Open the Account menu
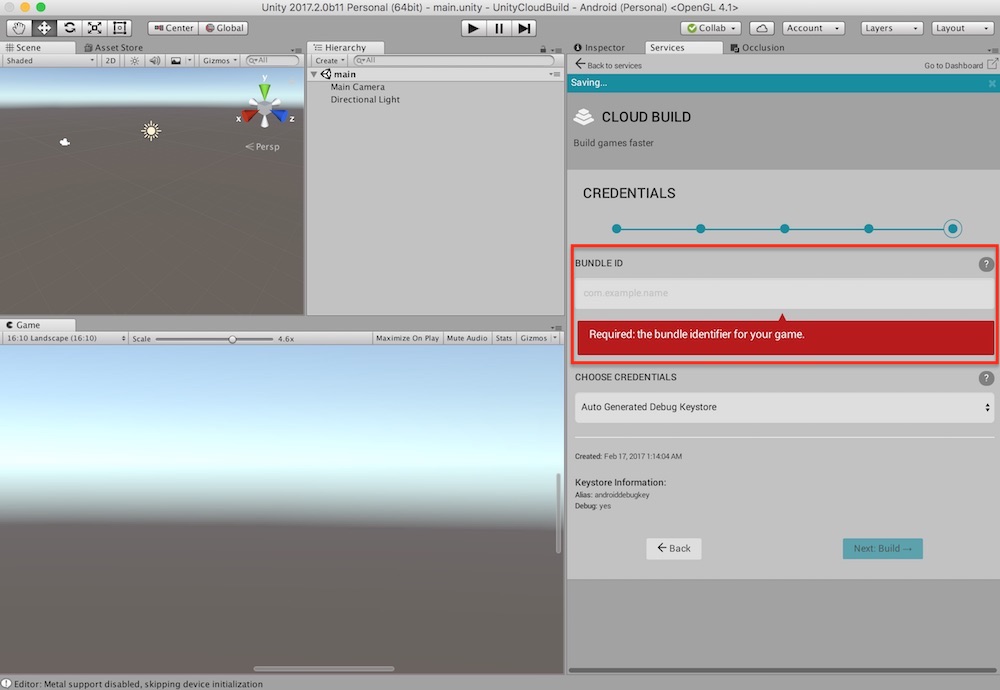The image size is (1000, 690). (812, 27)
